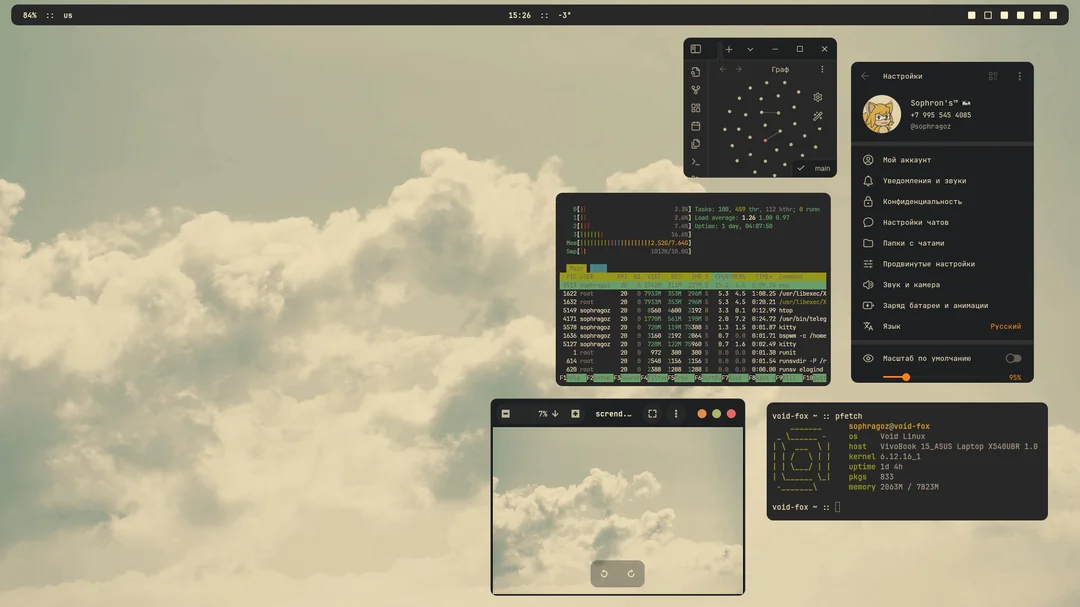This screenshot has height=607, width=1080.
Task: Toggle the Obsidian left sidebar
Action: [696, 49]
